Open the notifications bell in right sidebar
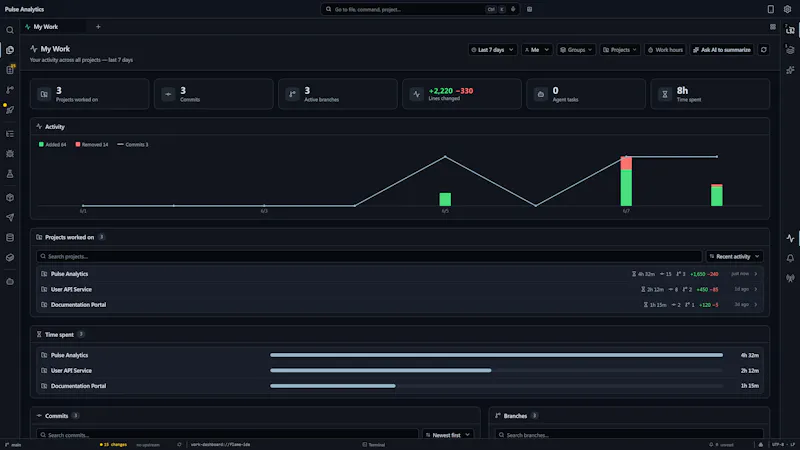800x450 pixels. [x=790, y=258]
